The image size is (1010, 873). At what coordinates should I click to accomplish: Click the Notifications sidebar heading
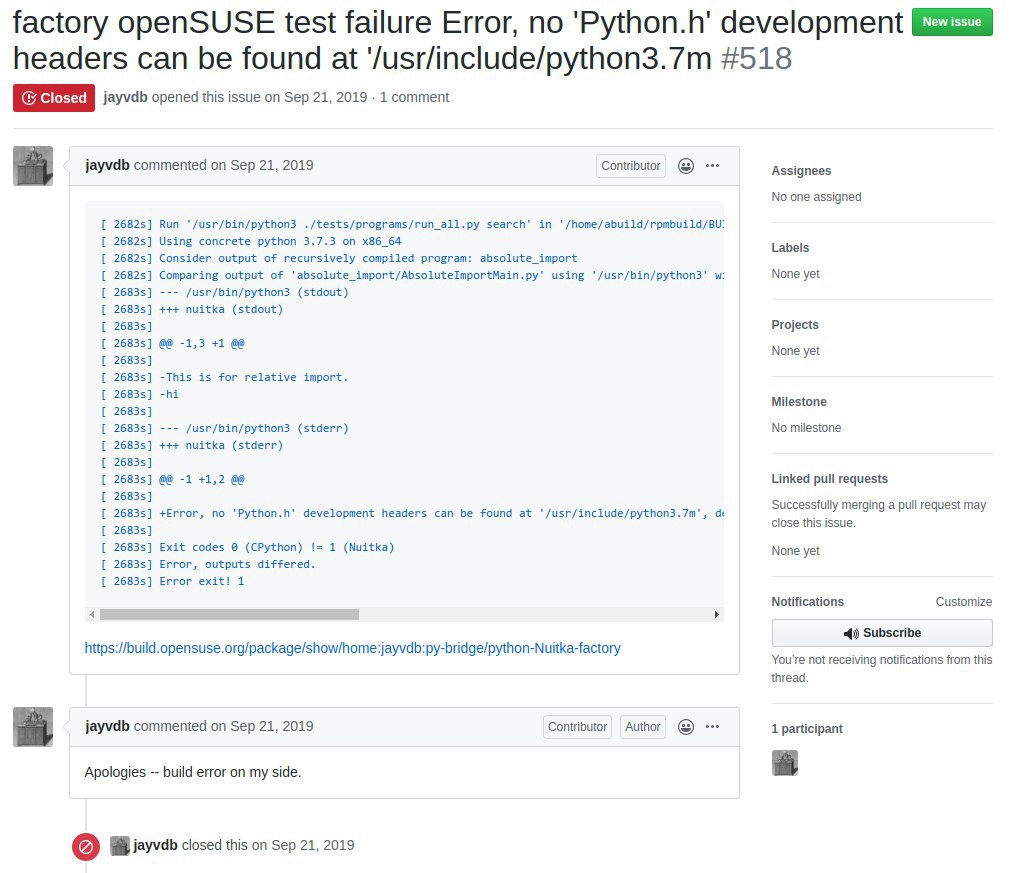pos(807,602)
